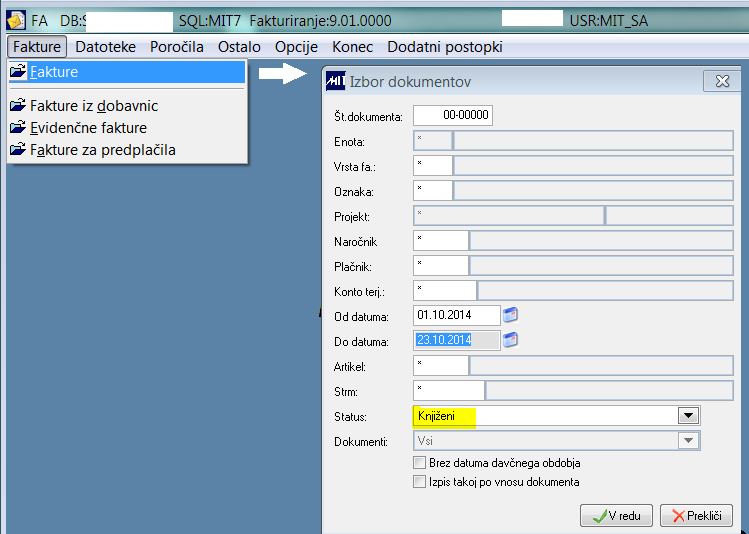
Task: Confirm with the V redu button
Action: coord(616,515)
